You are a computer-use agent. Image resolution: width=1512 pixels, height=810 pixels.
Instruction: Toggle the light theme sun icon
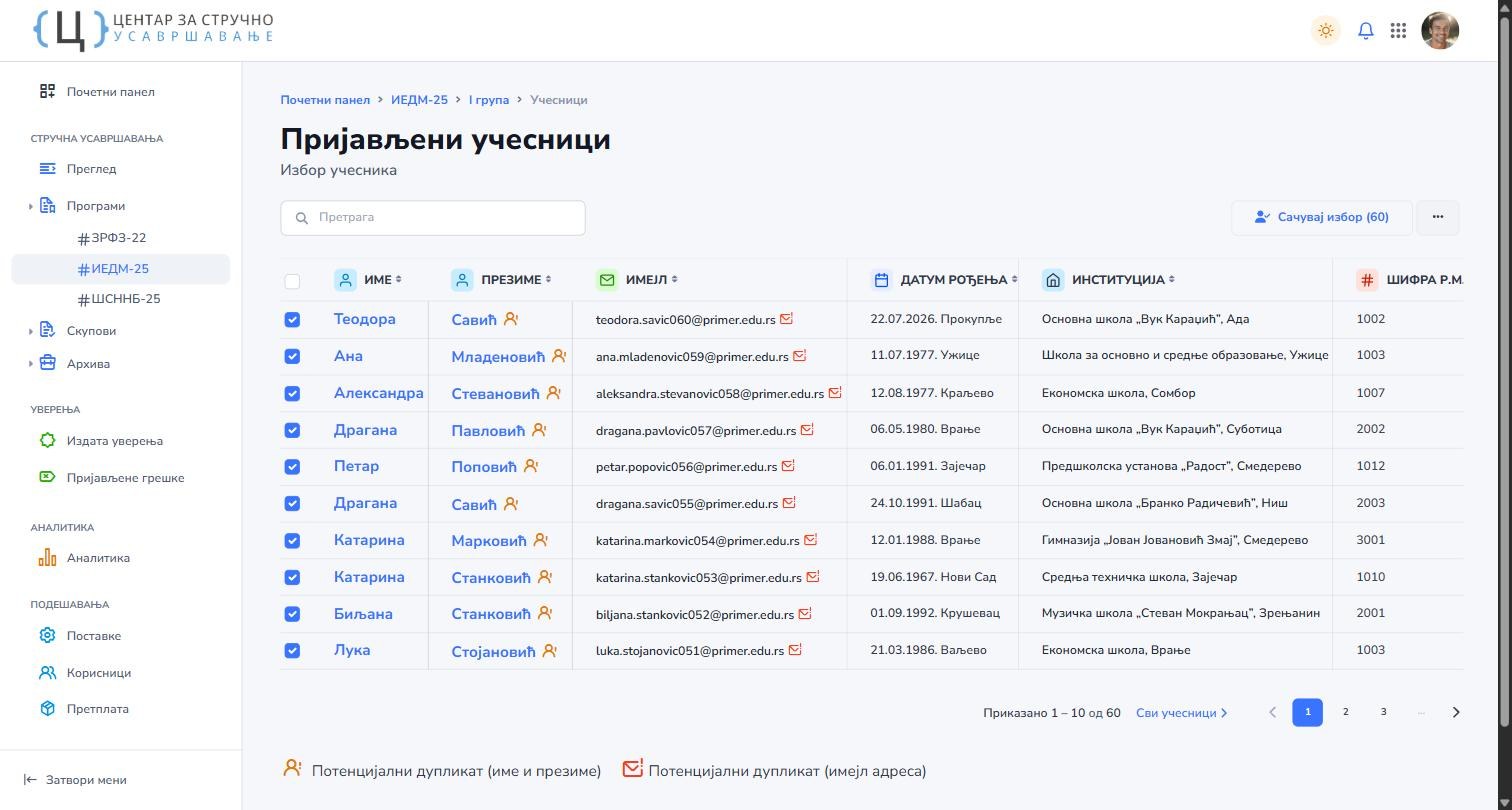click(x=1326, y=30)
